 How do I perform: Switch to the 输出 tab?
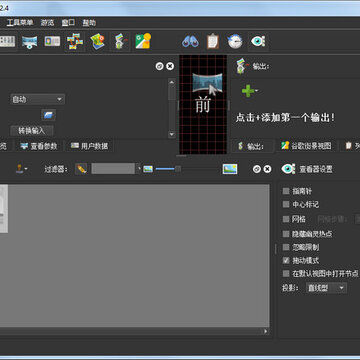coord(252,146)
